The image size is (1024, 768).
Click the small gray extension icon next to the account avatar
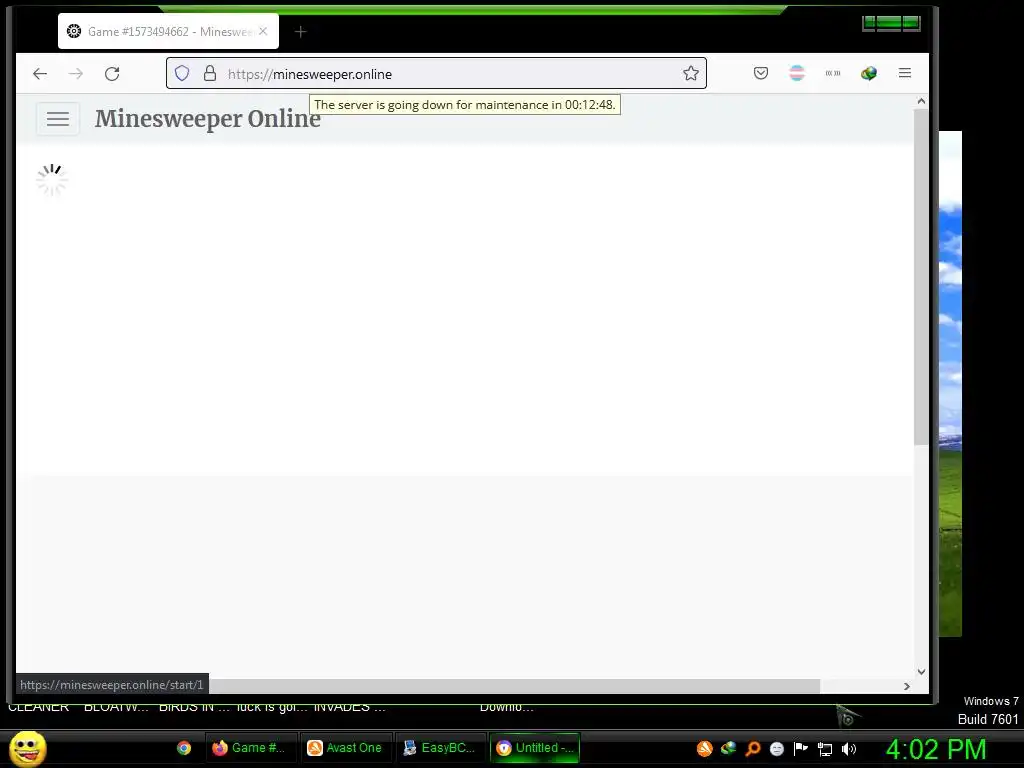point(833,73)
